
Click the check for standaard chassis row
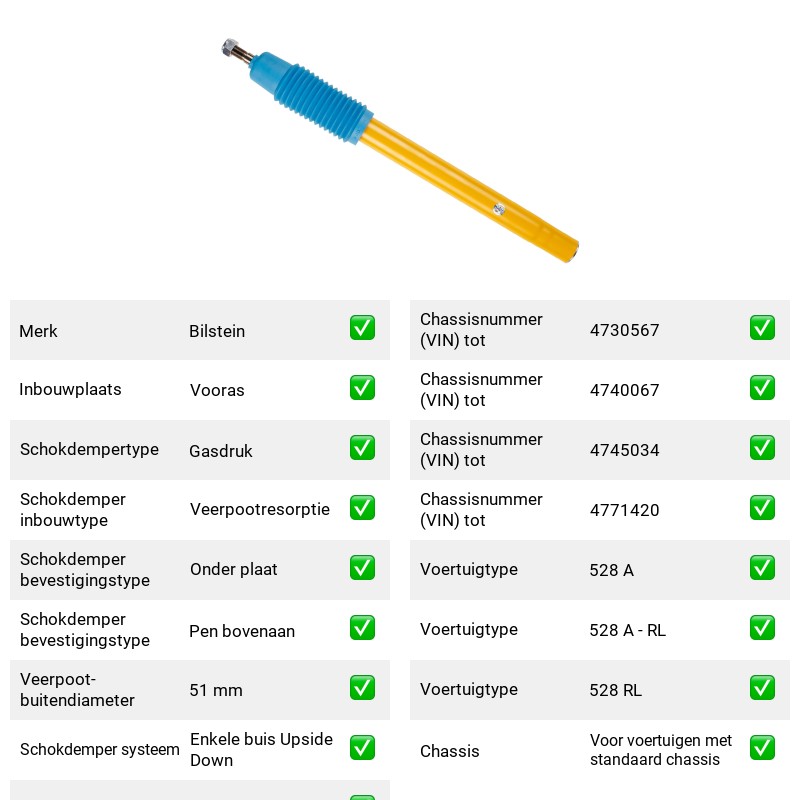point(762,747)
